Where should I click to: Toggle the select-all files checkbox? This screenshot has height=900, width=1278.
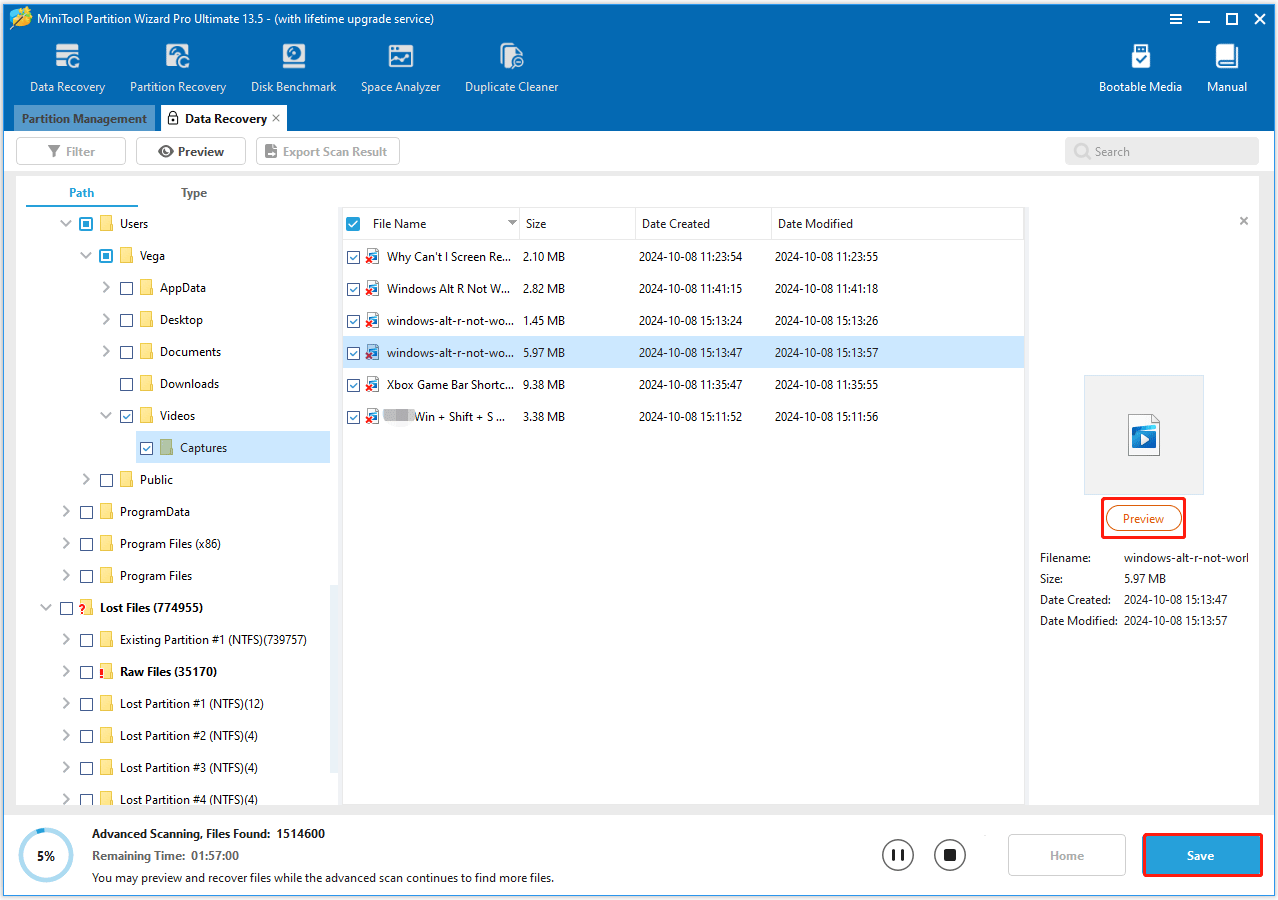pyautogui.click(x=353, y=223)
